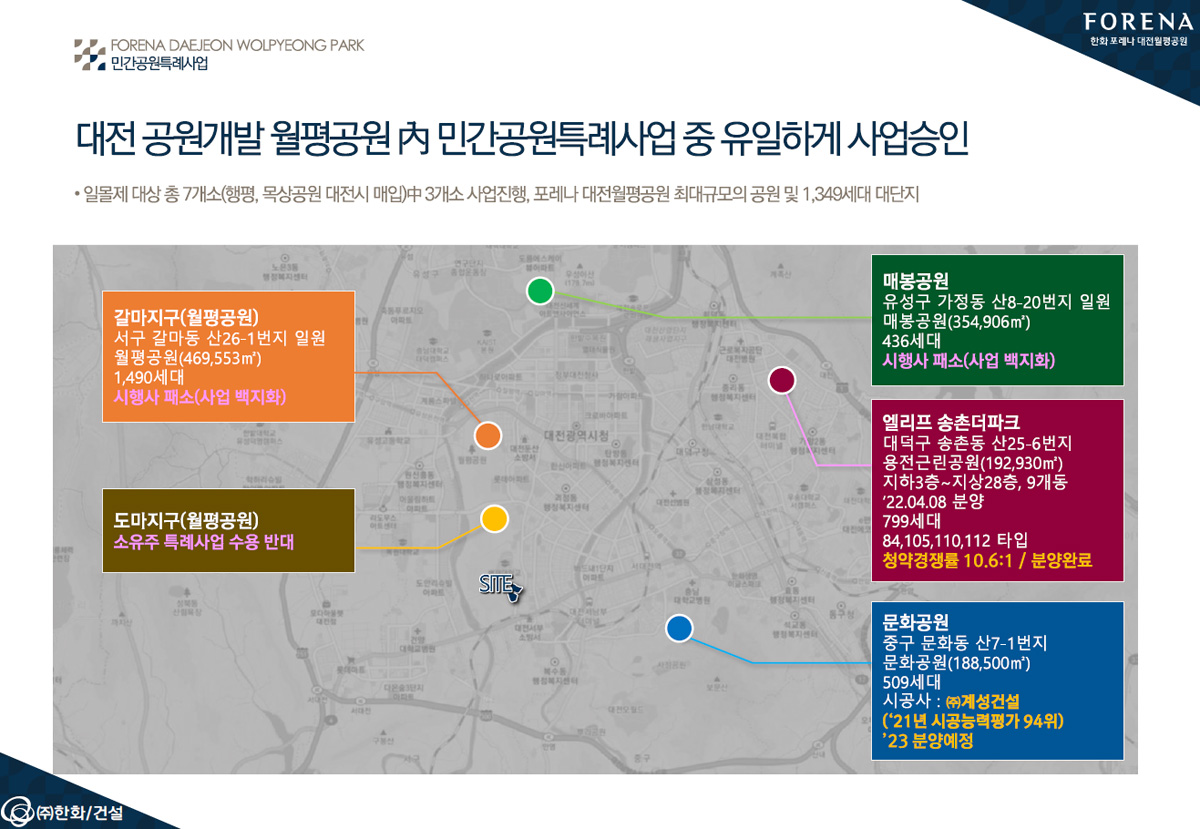Viewport: 1200px width, 829px height.
Task: Click '청약경쟁률 10.6:1 / 분양완료' highlighted line
Action: pyautogui.click(x=987, y=561)
